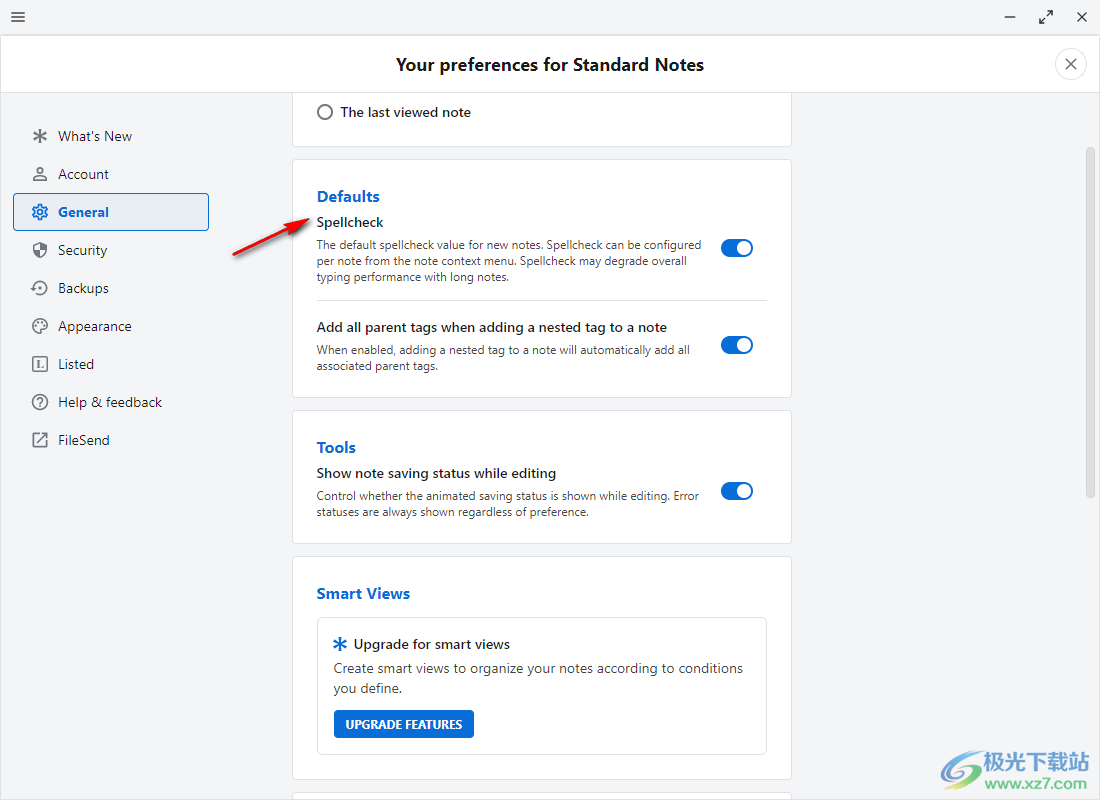Toggle the Spellcheck default switch
This screenshot has width=1100, height=800.
(x=737, y=248)
